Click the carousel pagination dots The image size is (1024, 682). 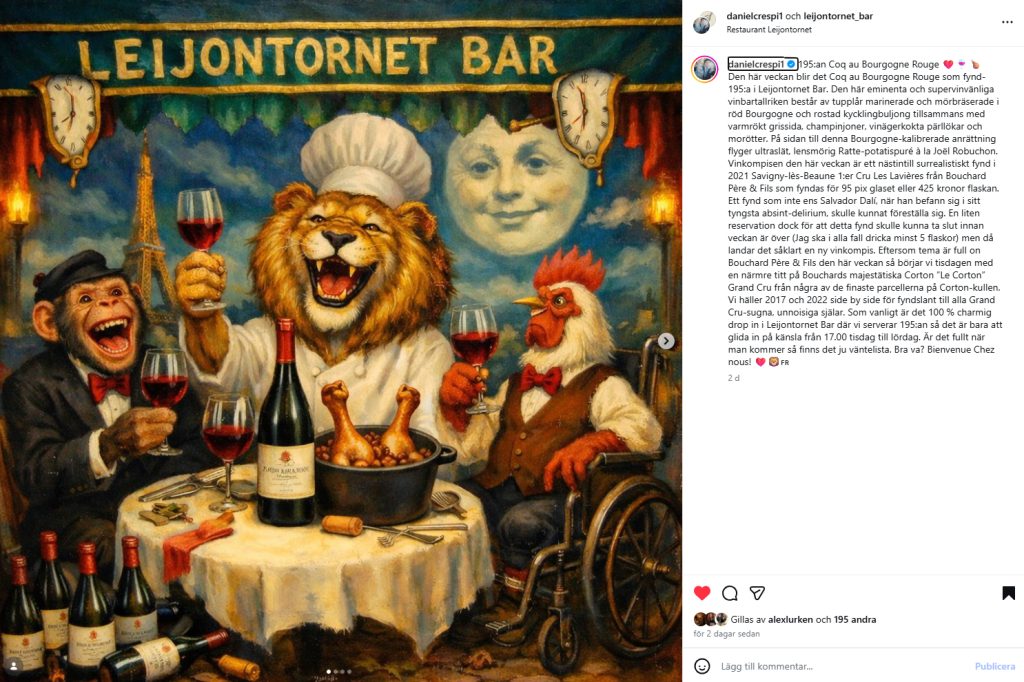pos(338,671)
